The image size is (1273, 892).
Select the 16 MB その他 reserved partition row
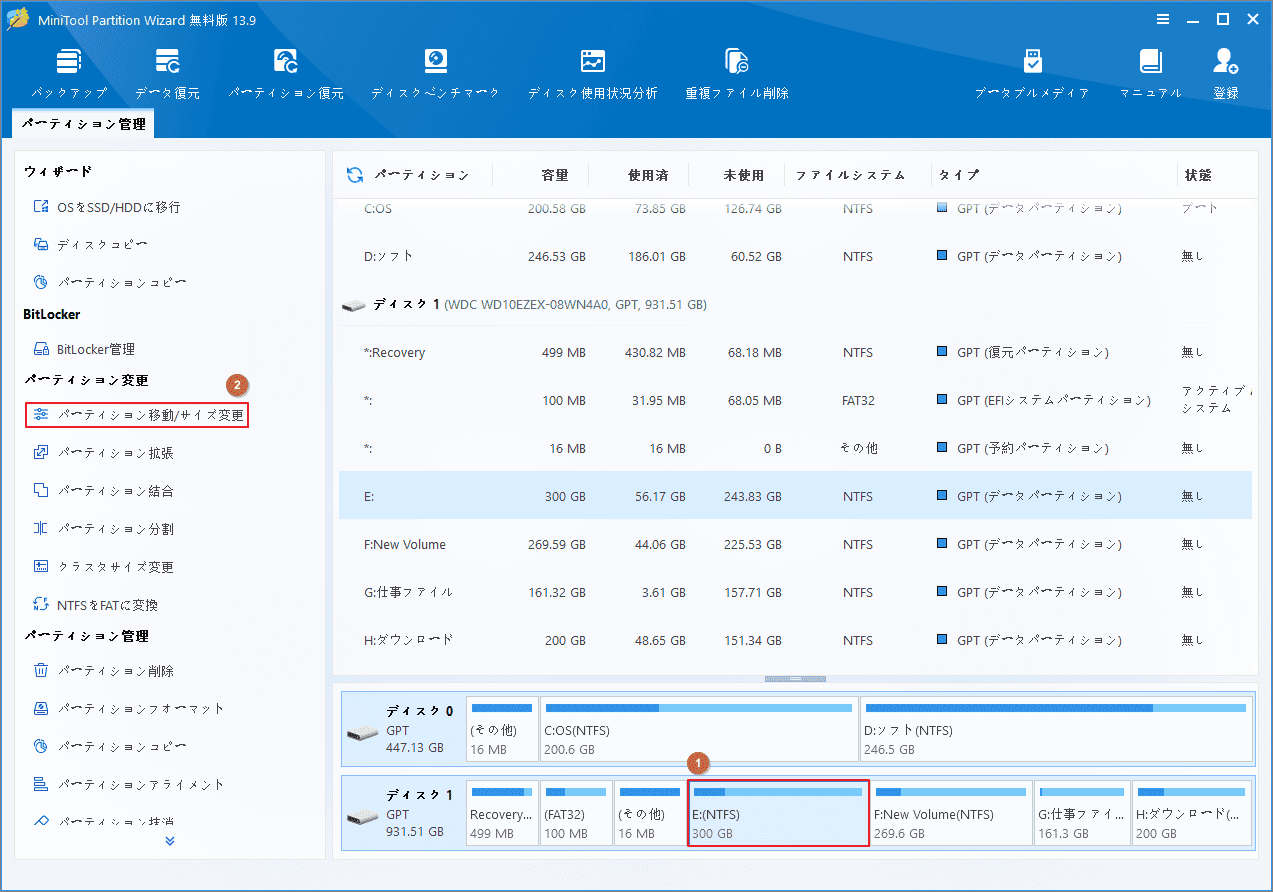point(795,448)
